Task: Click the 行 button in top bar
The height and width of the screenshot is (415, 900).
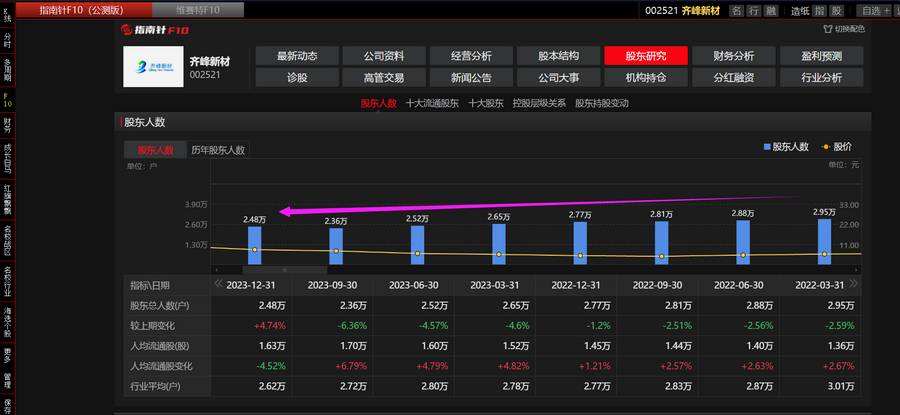Action: tap(754, 10)
